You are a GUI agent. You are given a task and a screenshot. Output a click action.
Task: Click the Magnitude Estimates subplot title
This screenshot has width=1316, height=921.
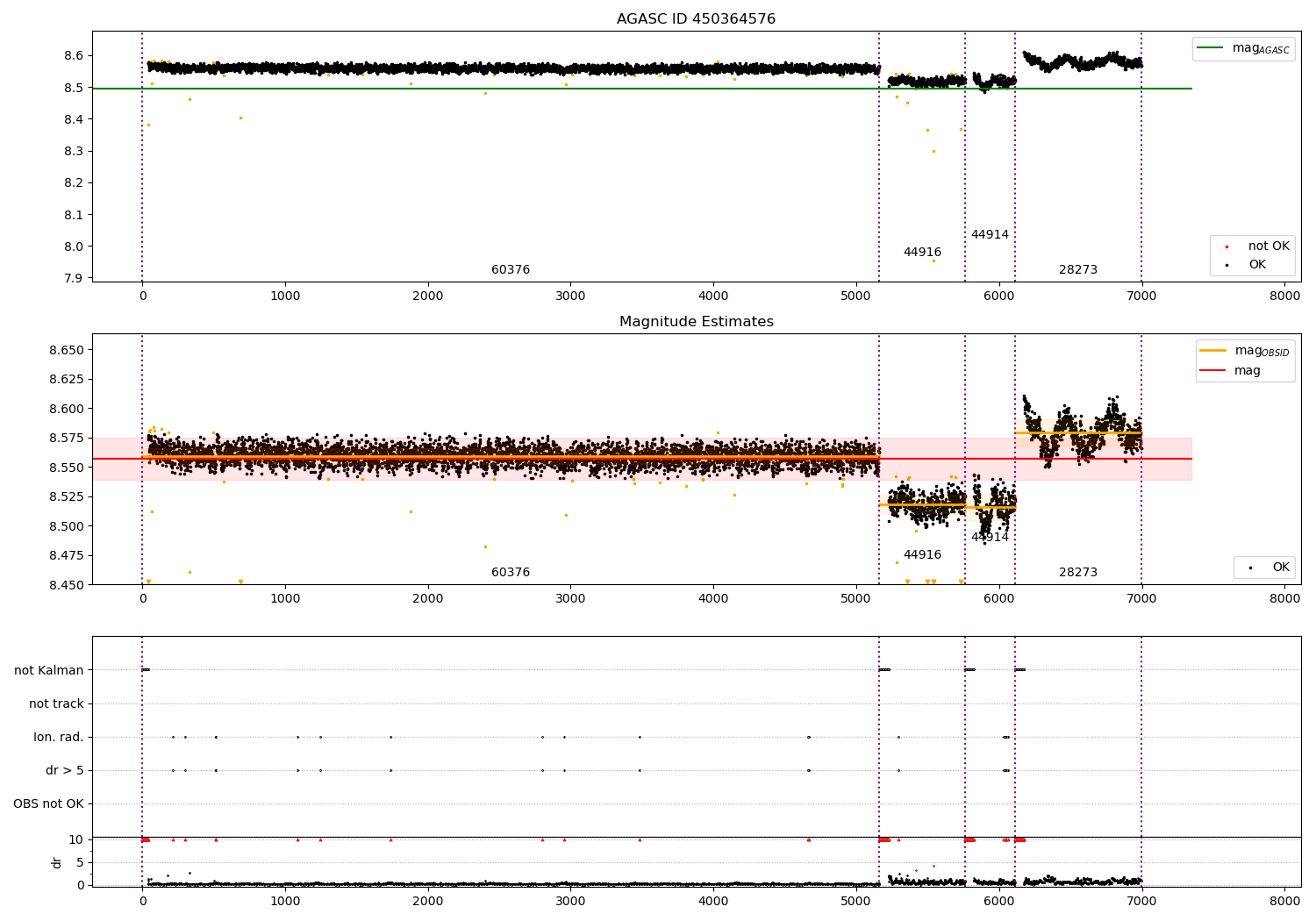tap(696, 322)
